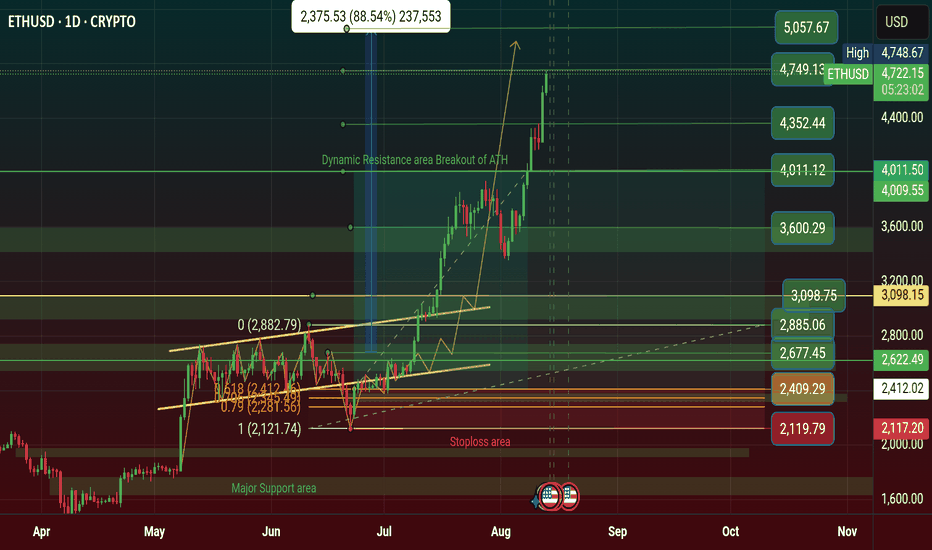The image size is (932, 550).
Task: Click the ETHUSD · 1D · CRYPTO chart title
Action: (72, 21)
